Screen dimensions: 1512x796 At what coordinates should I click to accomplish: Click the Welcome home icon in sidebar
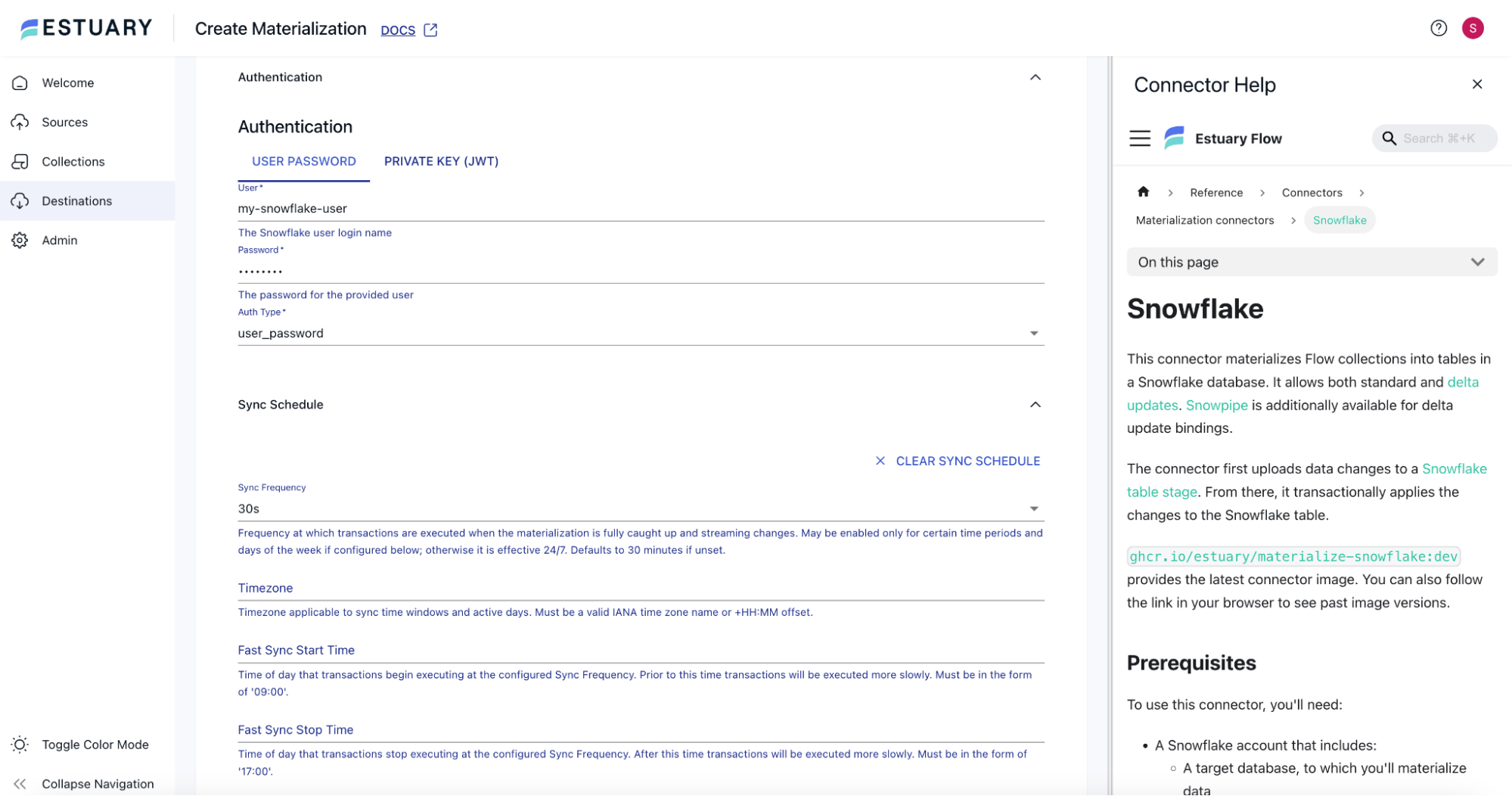coord(20,83)
